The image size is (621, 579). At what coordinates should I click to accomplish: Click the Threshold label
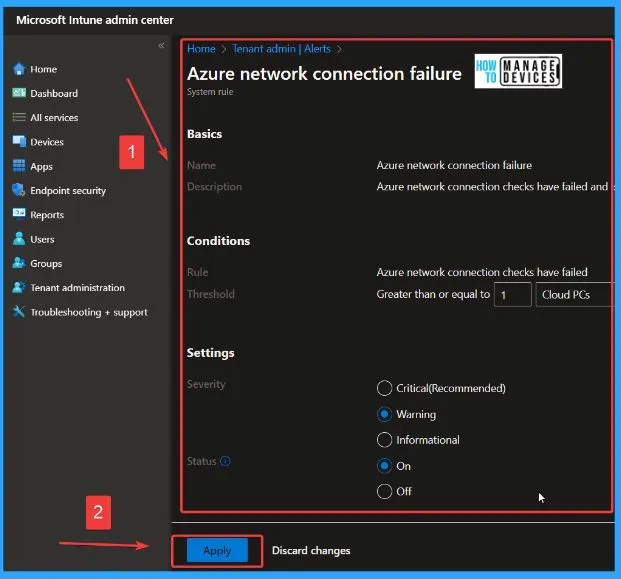tap(211, 294)
